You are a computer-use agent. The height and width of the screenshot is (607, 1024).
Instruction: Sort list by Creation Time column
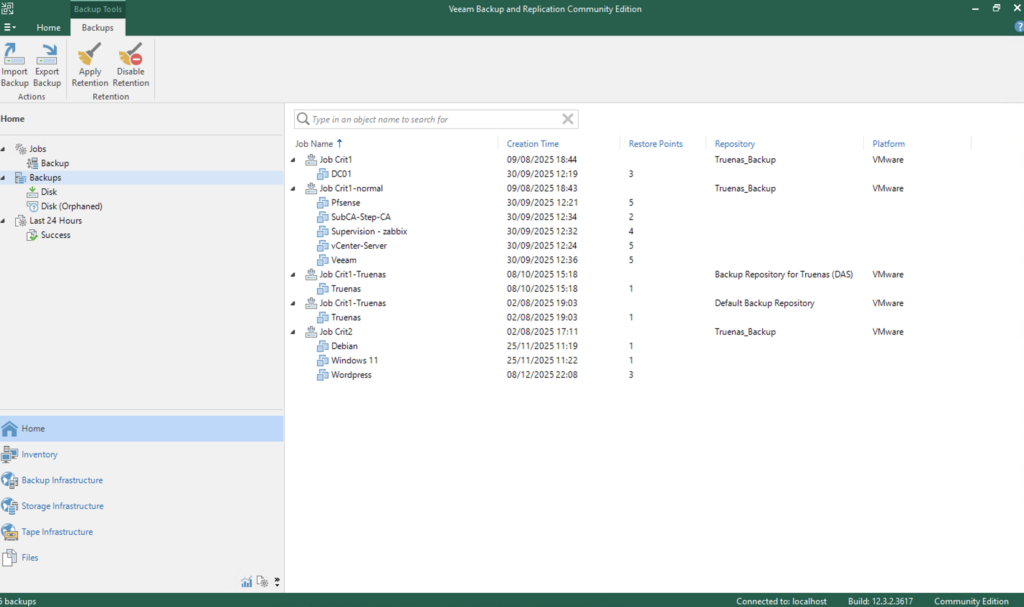tap(533, 144)
